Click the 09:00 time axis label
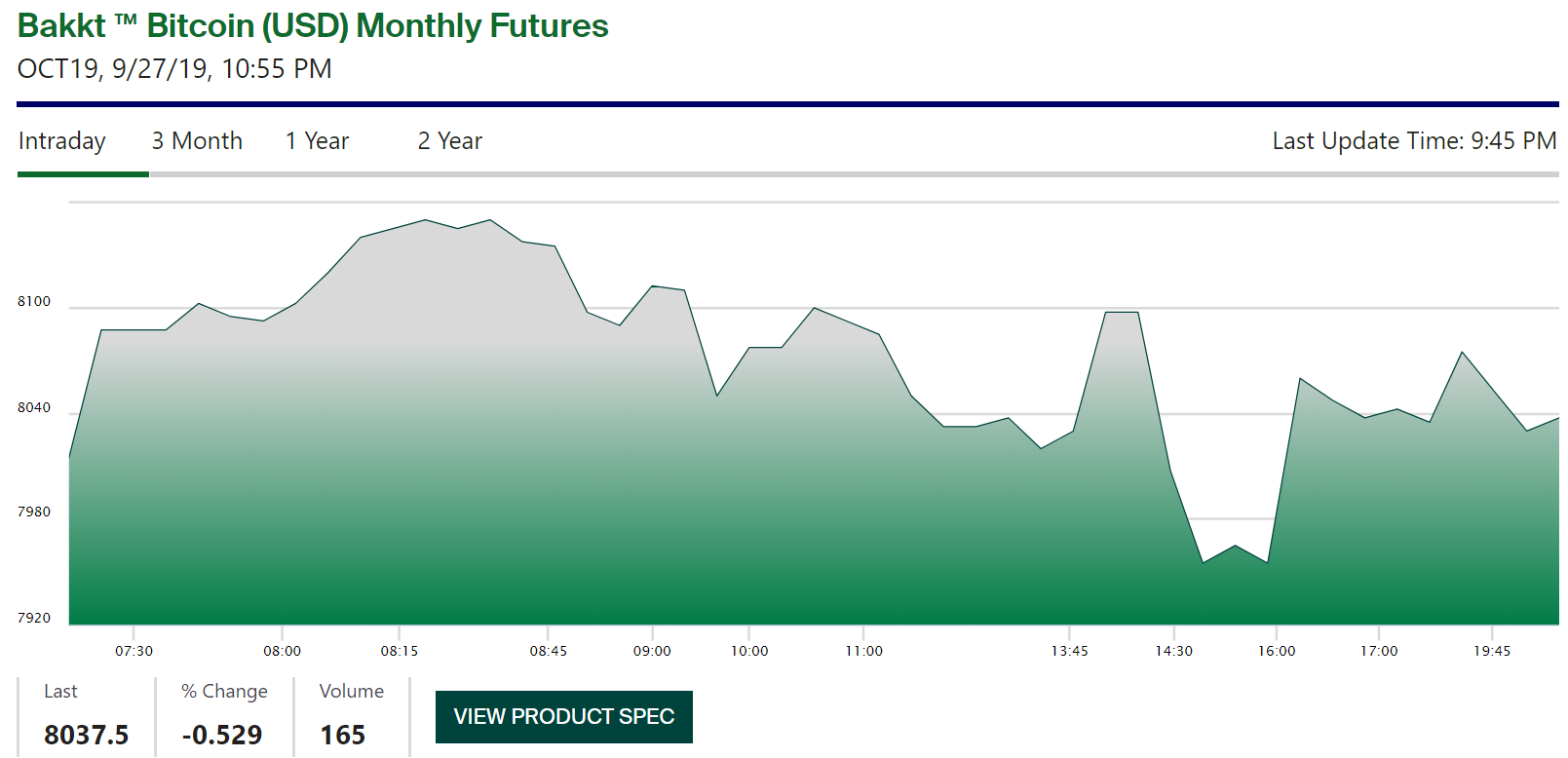Image resolution: width=1568 pixels, height=758 pixels. (x=652, y=651)
